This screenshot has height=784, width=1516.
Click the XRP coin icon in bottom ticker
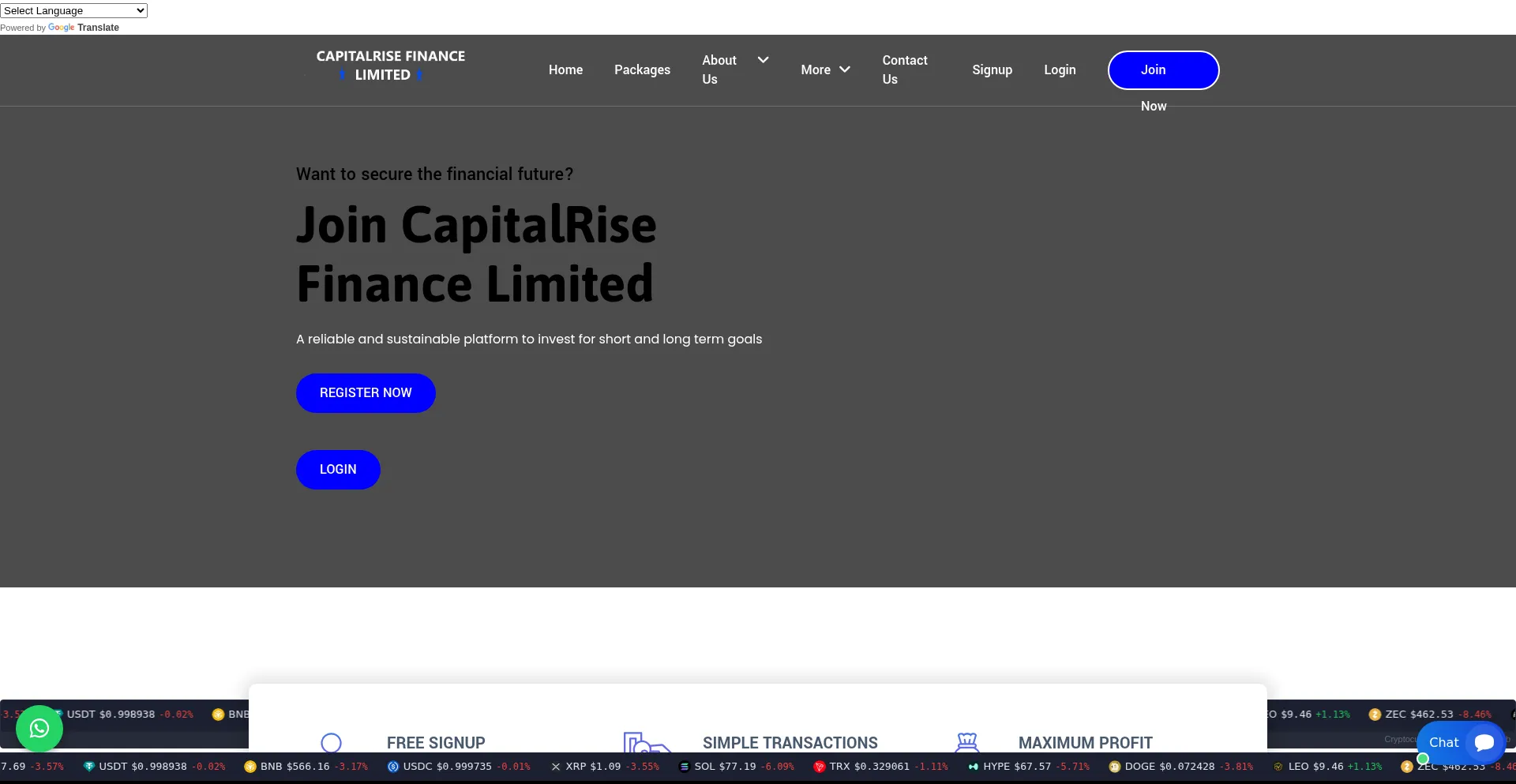tap(556, 766)
